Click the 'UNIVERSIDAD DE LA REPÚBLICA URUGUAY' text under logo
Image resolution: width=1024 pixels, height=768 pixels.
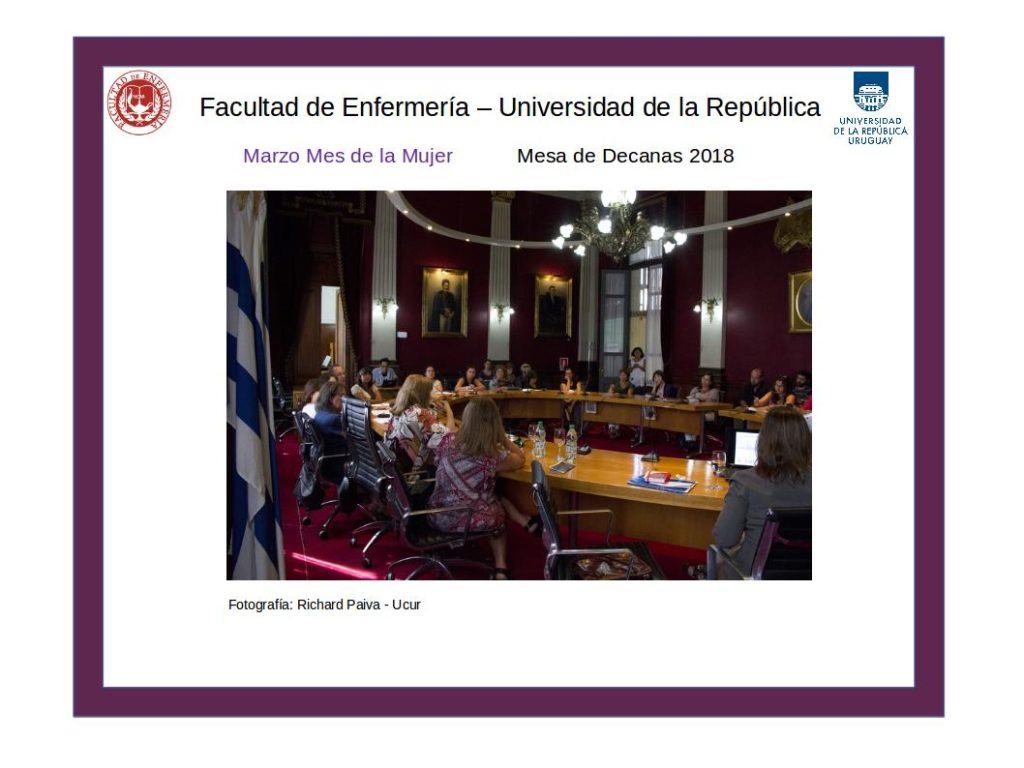tap(870, 131)
